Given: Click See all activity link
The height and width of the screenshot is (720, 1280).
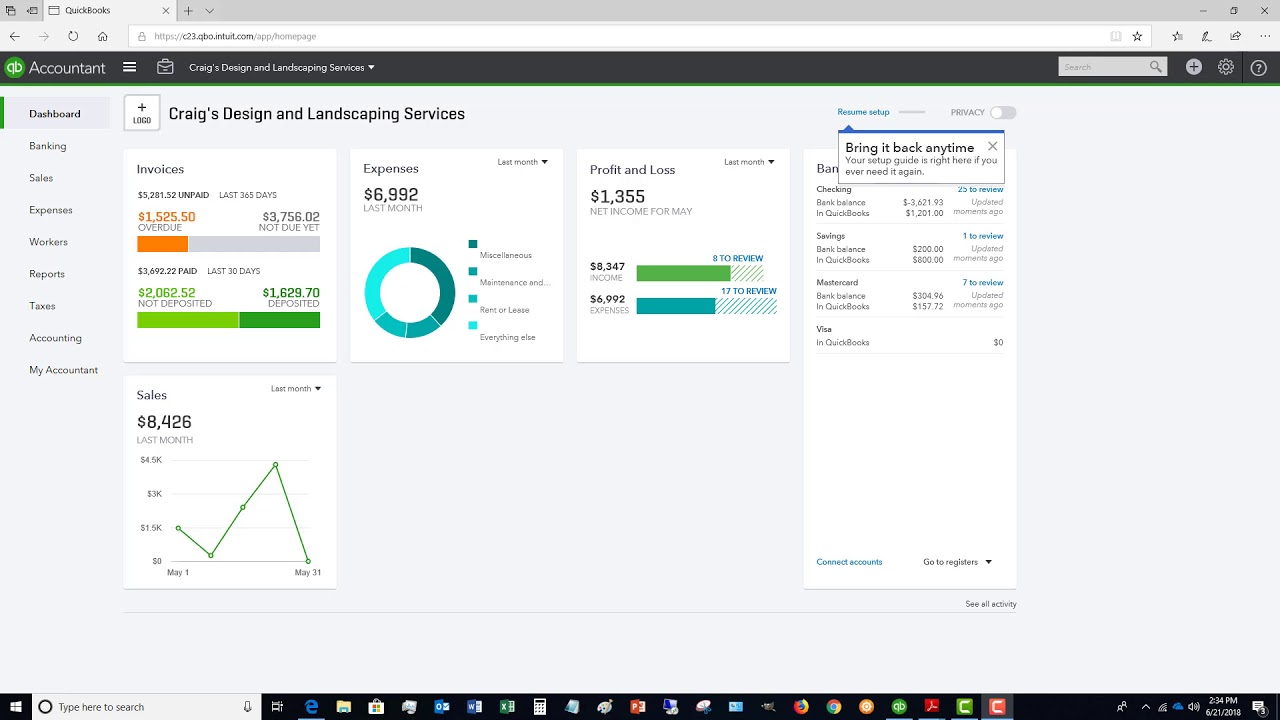Looking at the screenshot, I should pyautogui.click(x=991, y=604).
